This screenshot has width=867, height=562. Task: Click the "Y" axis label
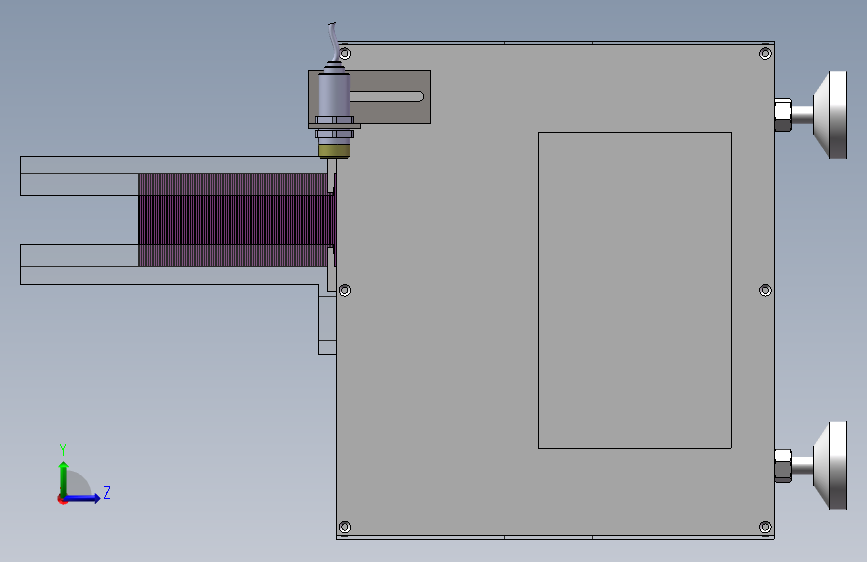point(63,449)
